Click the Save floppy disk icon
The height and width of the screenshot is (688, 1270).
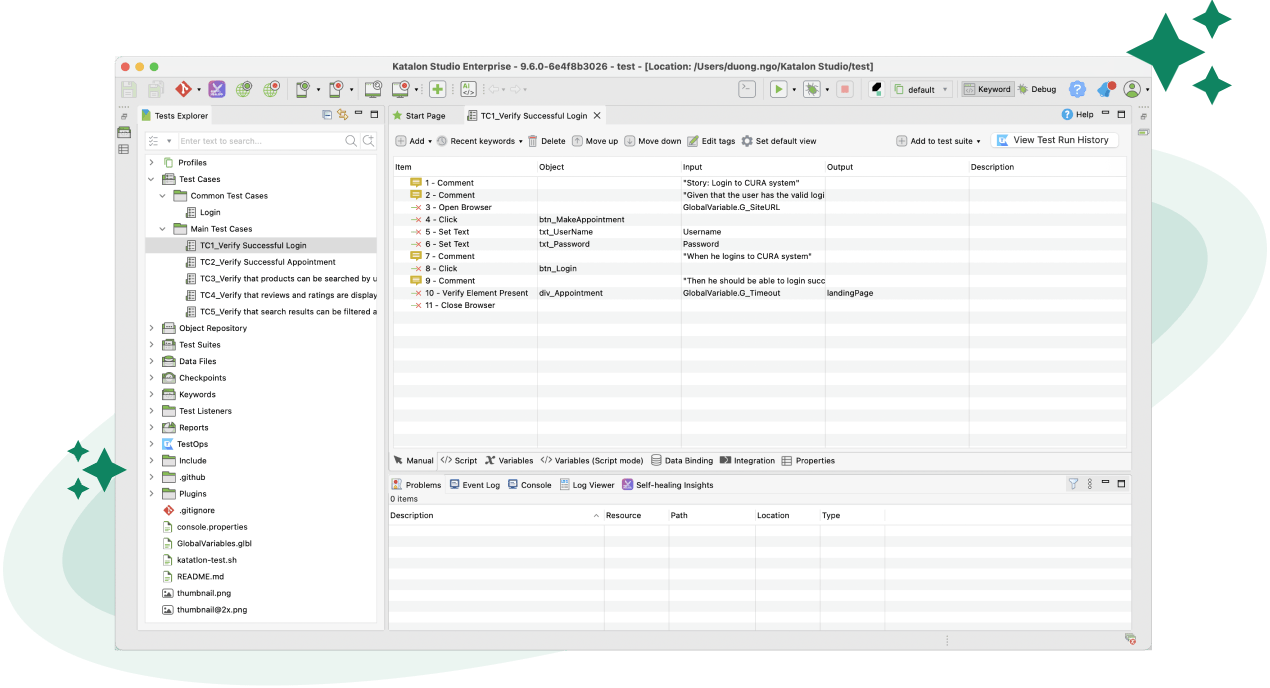[129, 89]
